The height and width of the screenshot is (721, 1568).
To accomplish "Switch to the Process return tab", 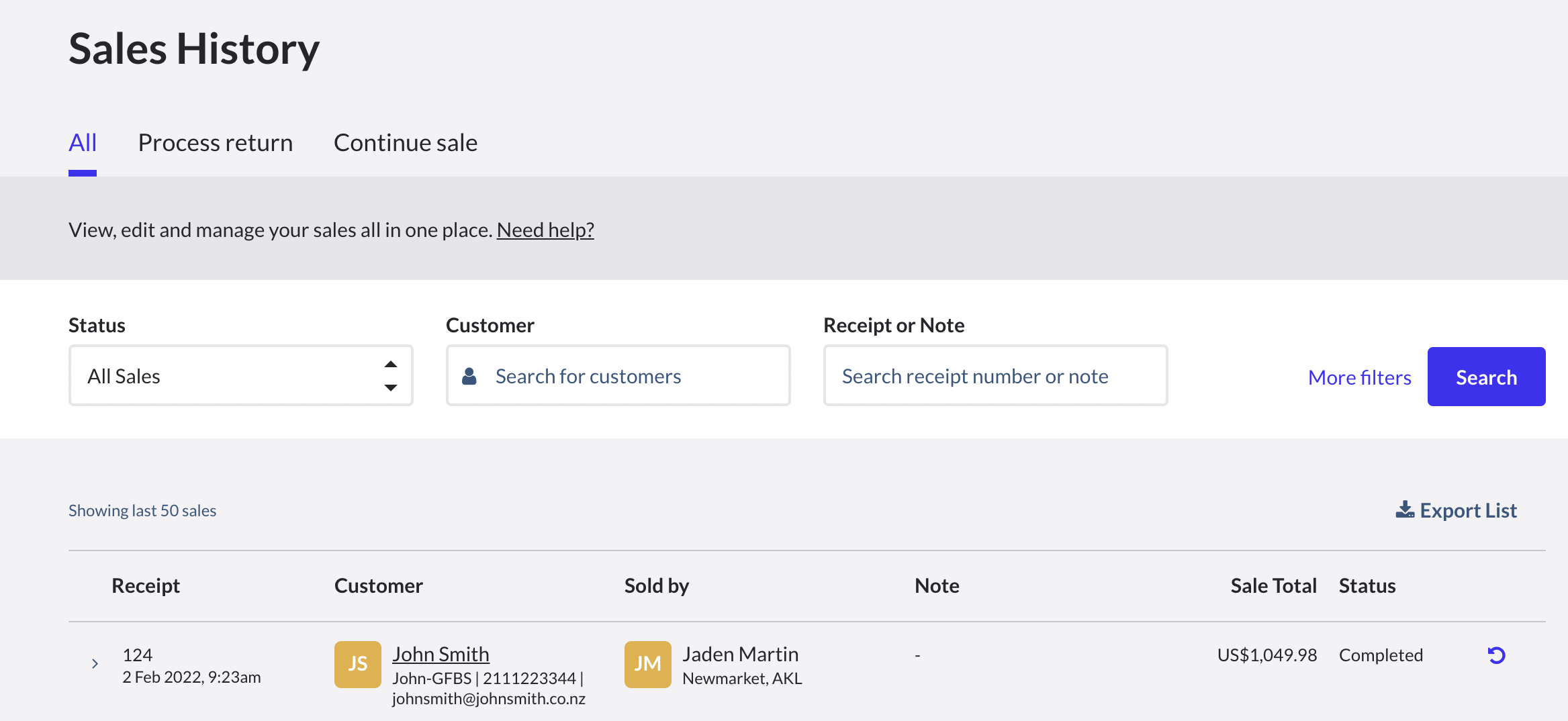I will 215,143.
